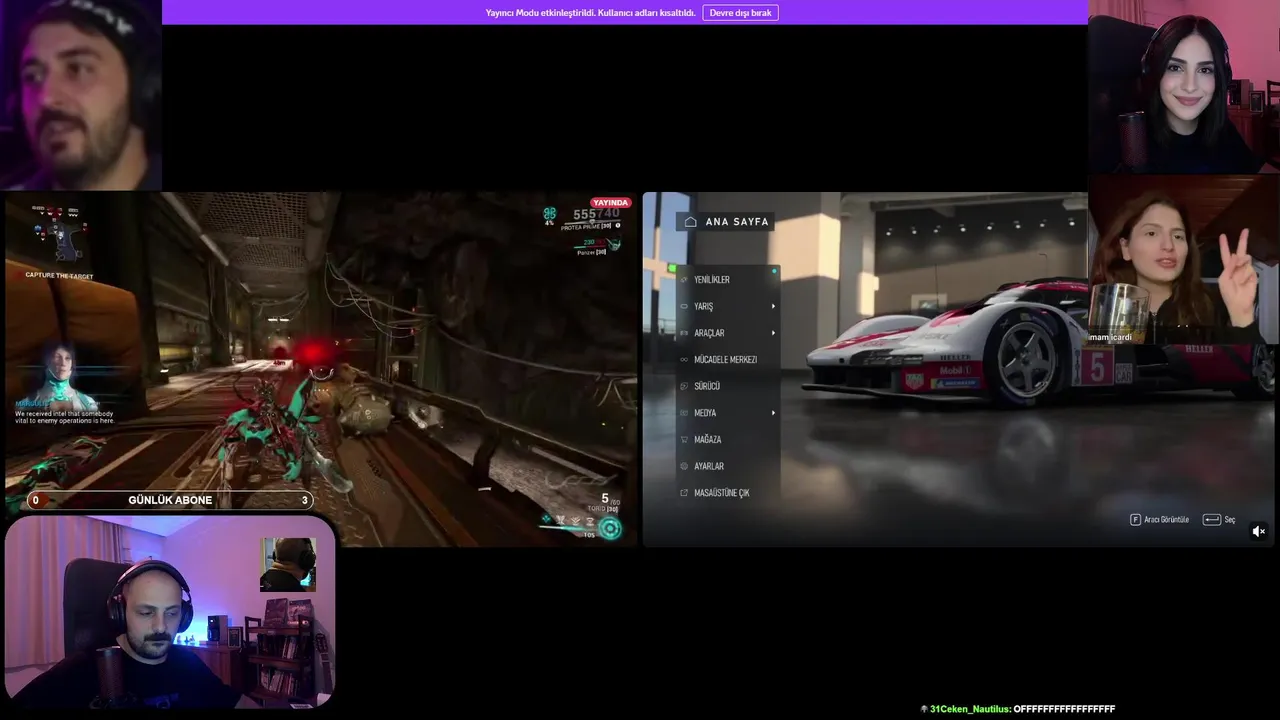Click the helmet icon beside YARIŞ
Image resolution: width=1280 pixels, height=720 pixels.
pos(684,307)
